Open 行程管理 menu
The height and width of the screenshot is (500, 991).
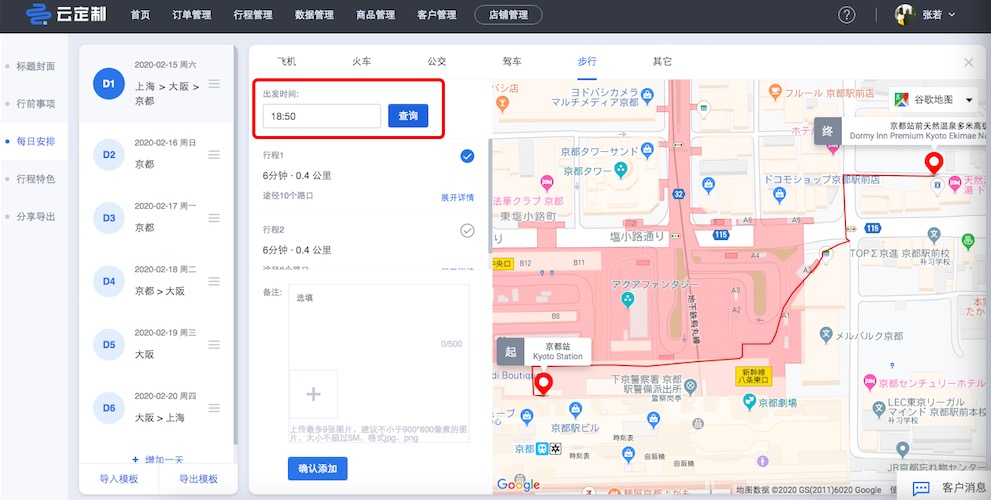pos(253,15)
